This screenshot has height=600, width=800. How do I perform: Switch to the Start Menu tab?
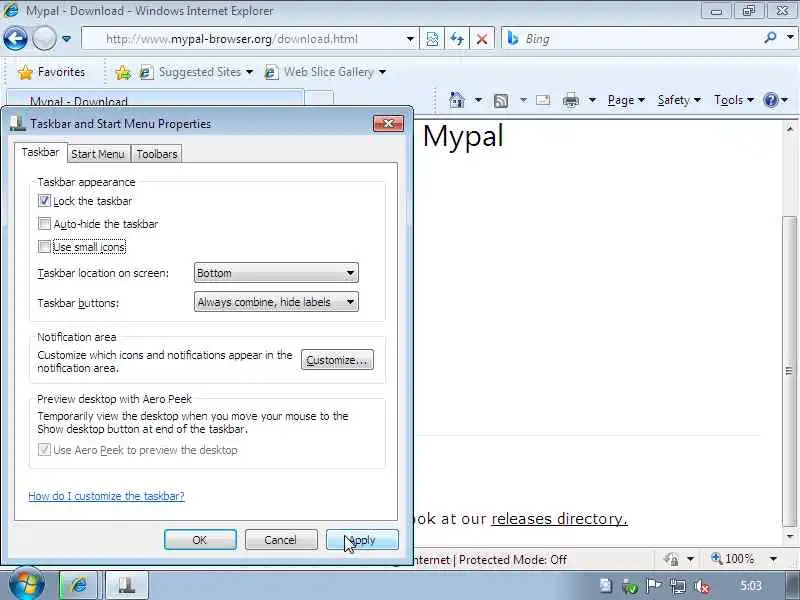98,154
